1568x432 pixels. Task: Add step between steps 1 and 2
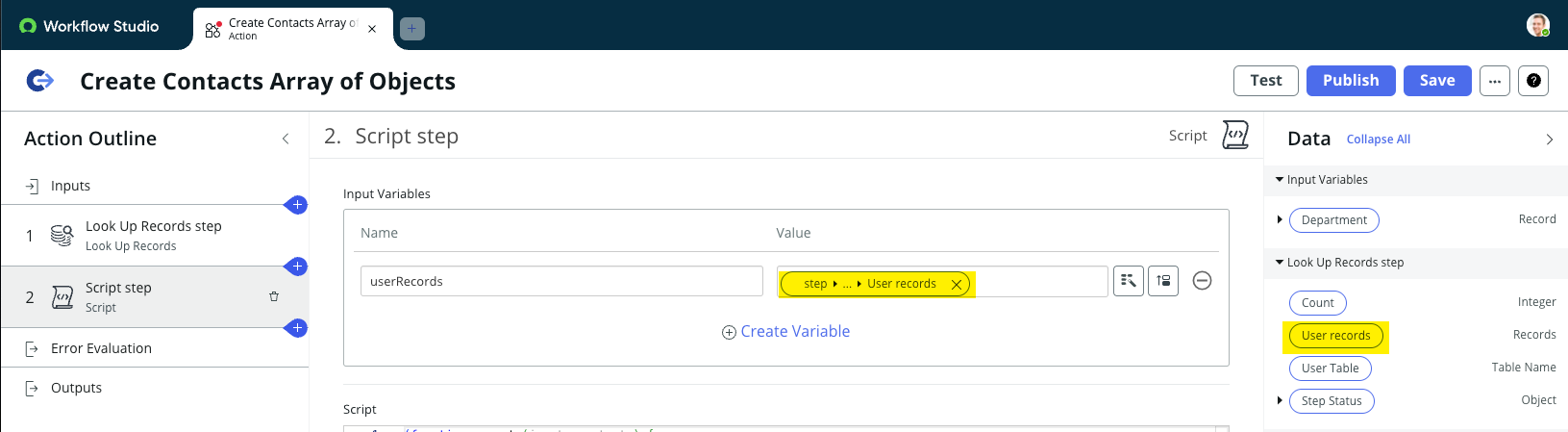tap(297, 266)
